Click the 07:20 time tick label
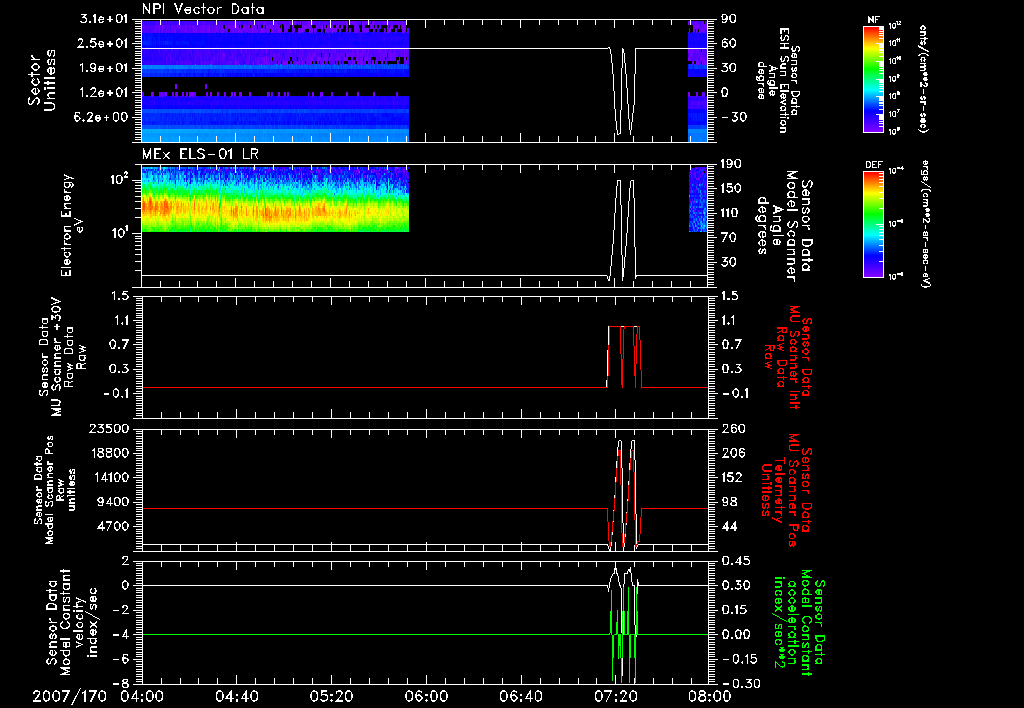Screen dimensions: 1024x708 (x=615, y=696)
